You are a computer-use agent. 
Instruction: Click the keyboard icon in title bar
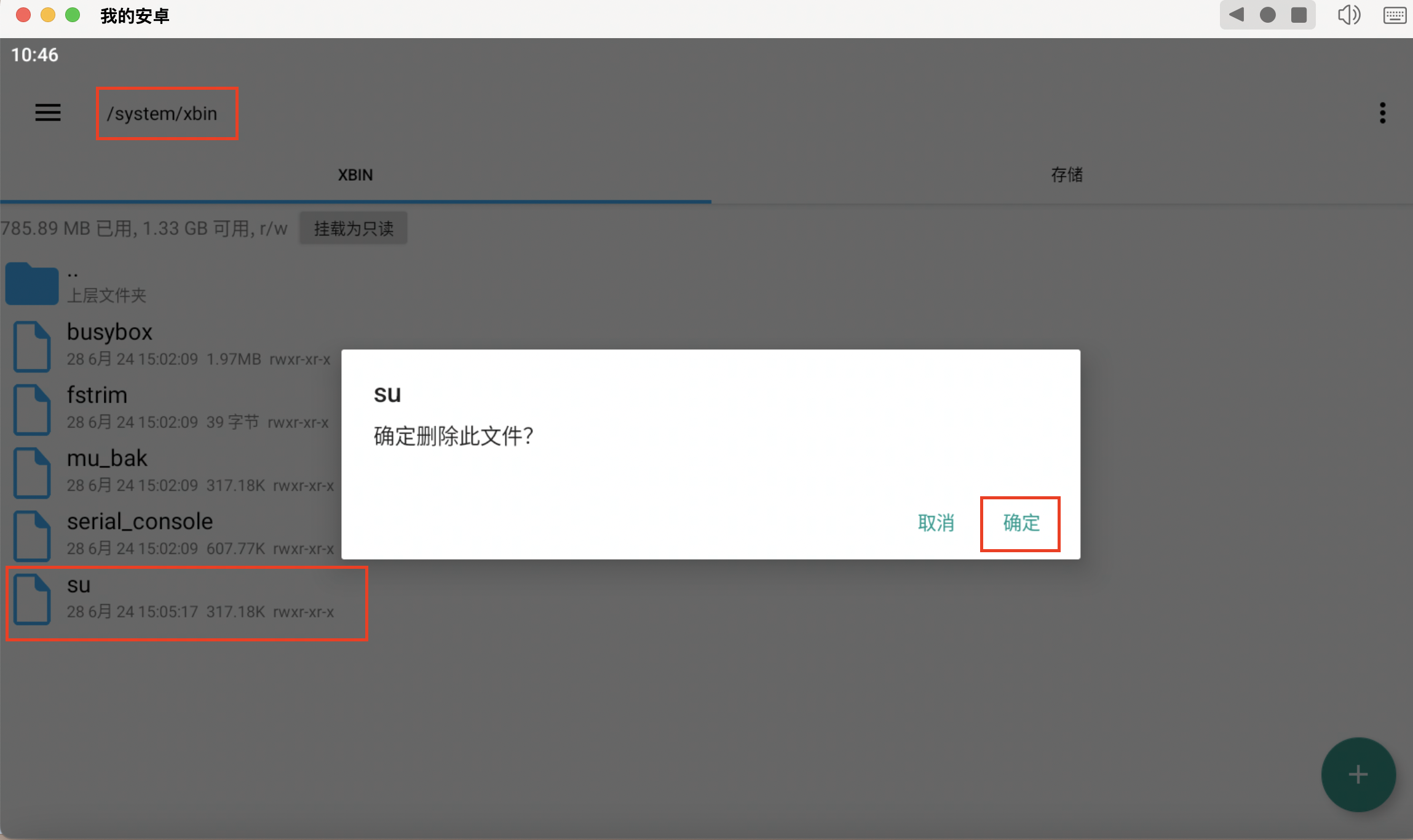point(1395,15)
